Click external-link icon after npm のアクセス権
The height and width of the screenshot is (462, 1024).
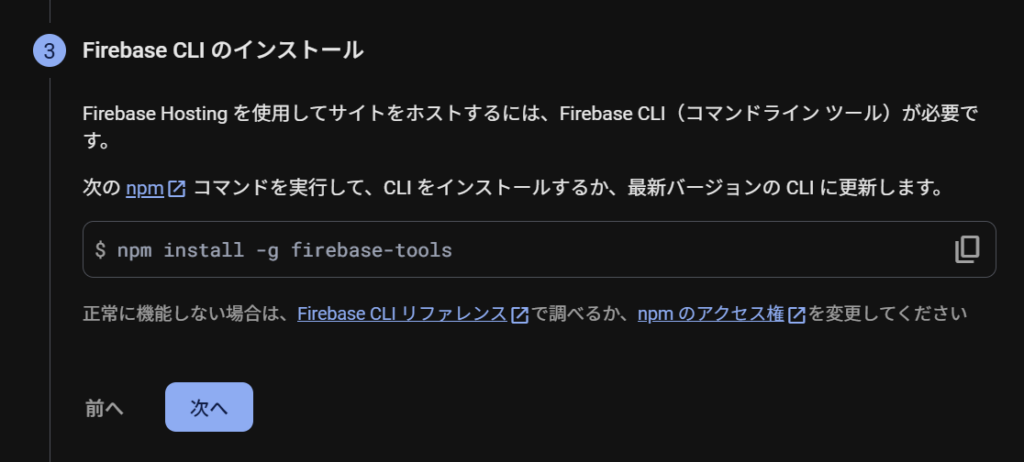797,315
